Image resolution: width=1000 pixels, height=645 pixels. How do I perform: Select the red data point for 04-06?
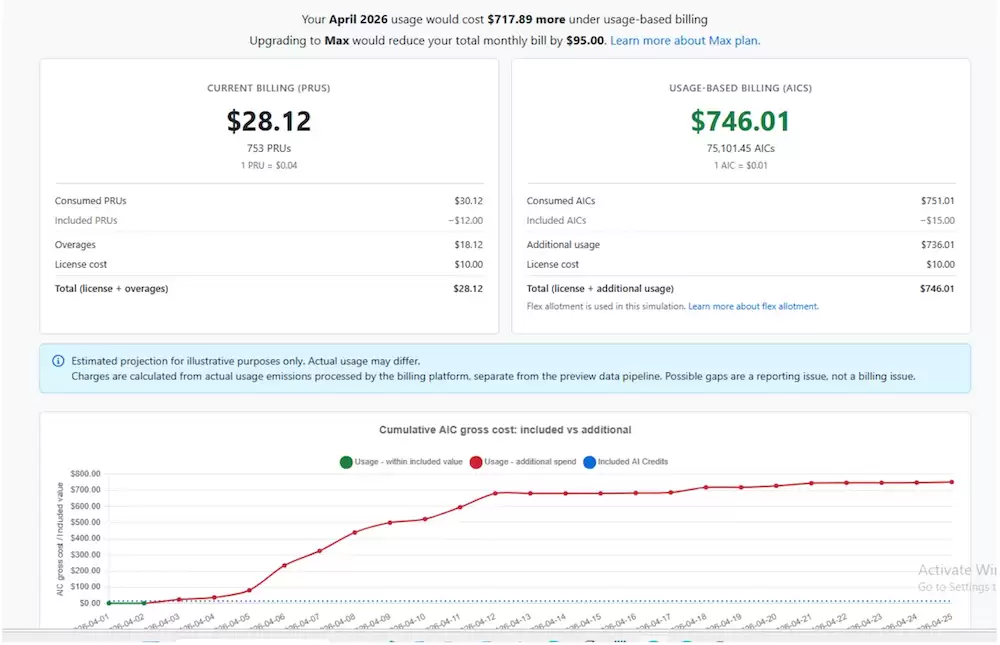tap(284, 565)
